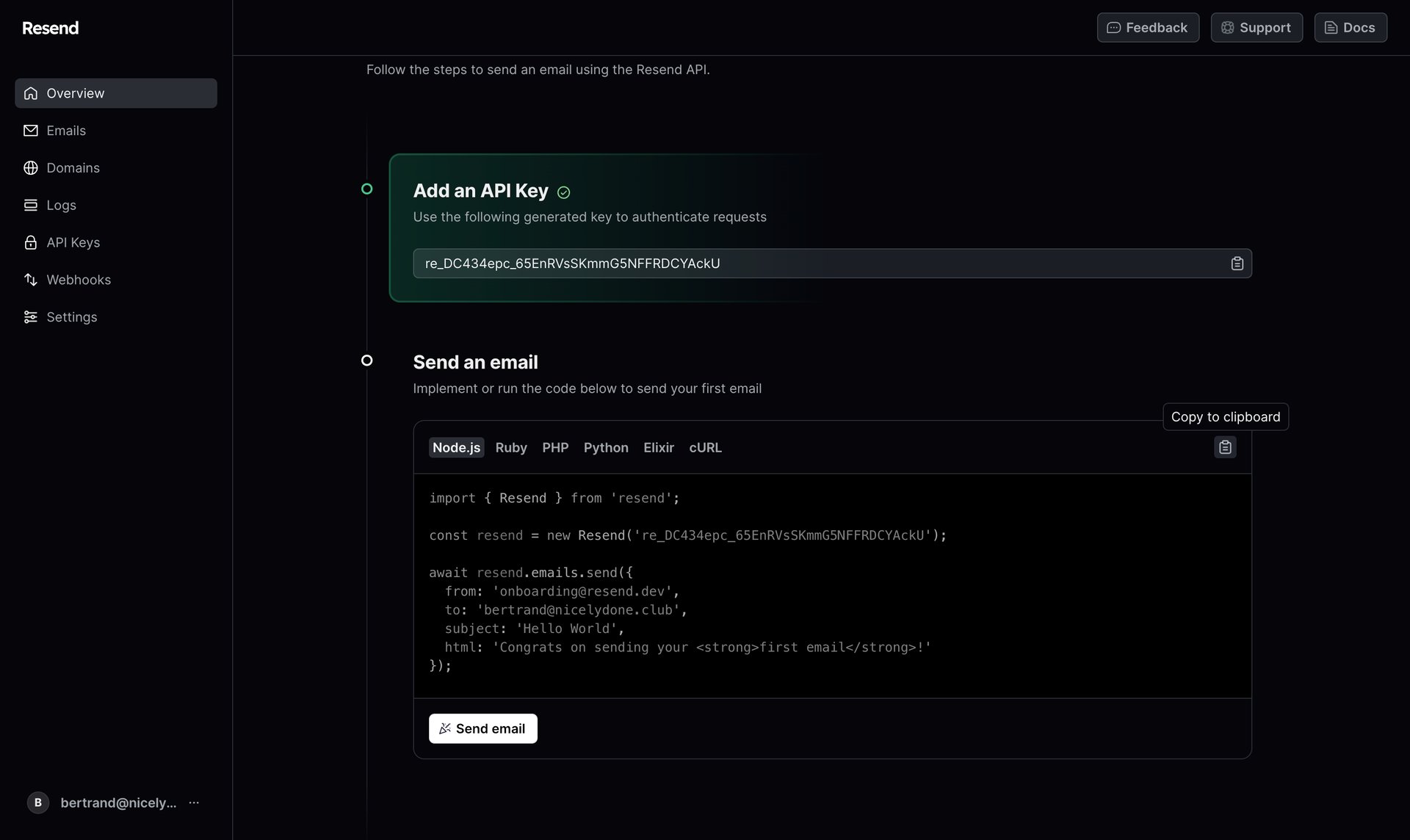1410x840 pixels.
Task: Open the account options ellipsis menu
Action: (193, 803)
